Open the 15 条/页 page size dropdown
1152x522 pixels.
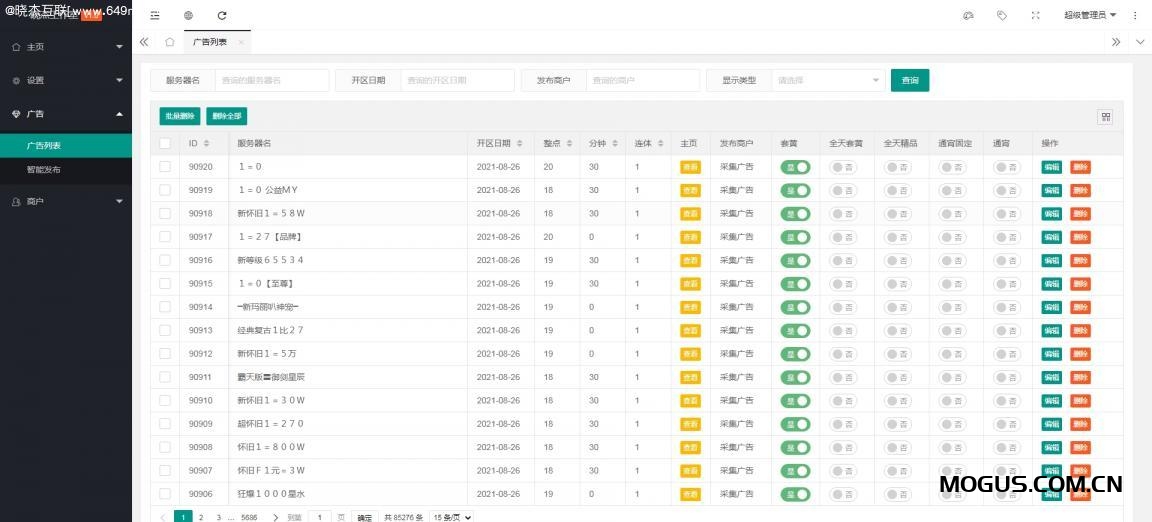click(451, 517)
